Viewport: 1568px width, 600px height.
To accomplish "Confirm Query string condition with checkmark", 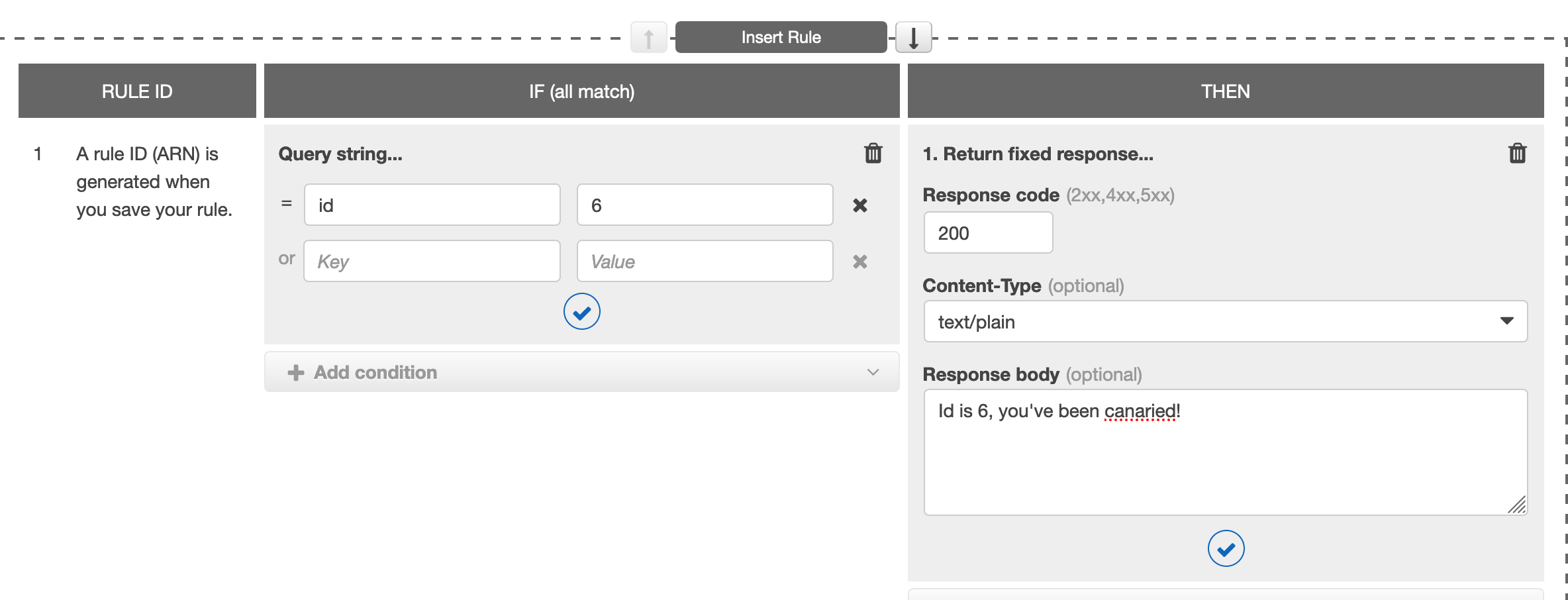I will (x=581, y=311).
